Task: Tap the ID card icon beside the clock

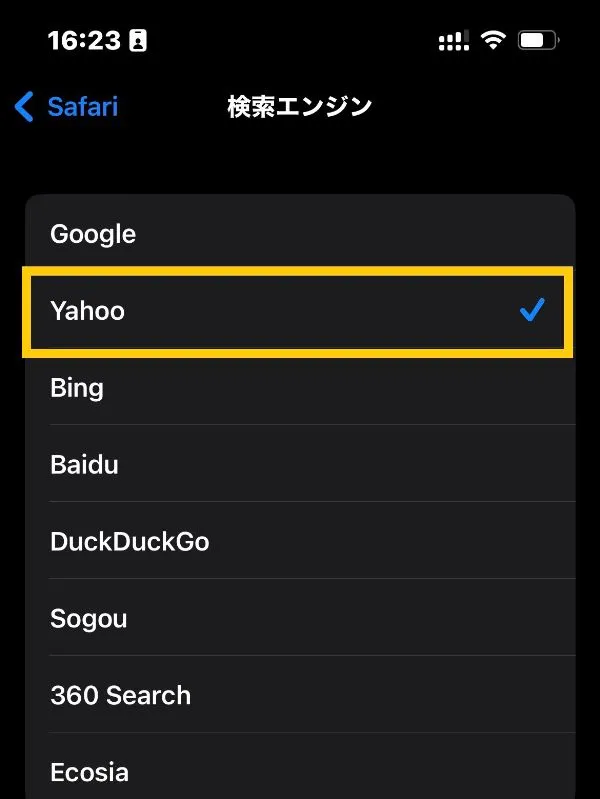Action: (x=138, y=40)
